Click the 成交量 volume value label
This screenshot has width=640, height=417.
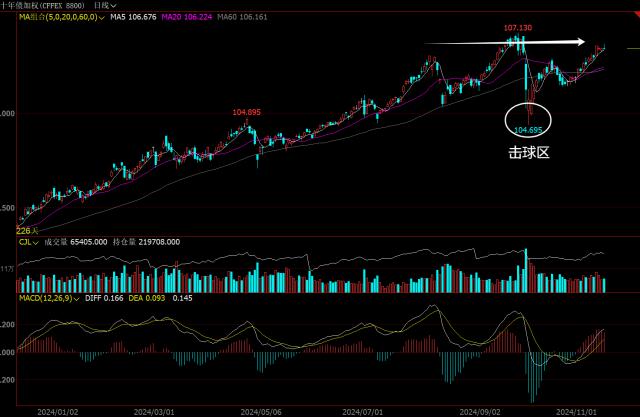click(76, 241)
